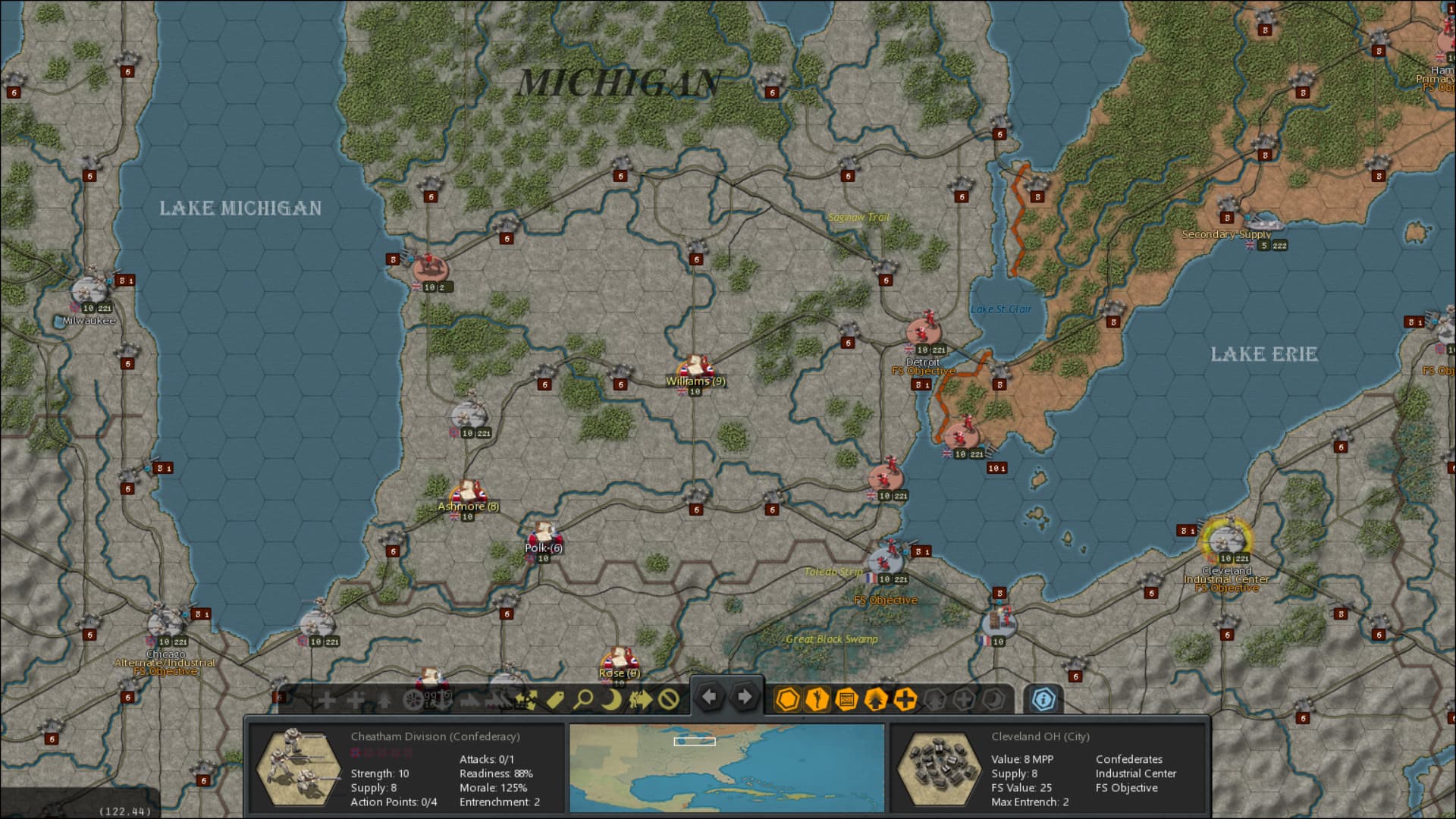The width and height of the screenshot is (1456, 819).
Task: Select the next unit arrow button
Action: [745, 697]
